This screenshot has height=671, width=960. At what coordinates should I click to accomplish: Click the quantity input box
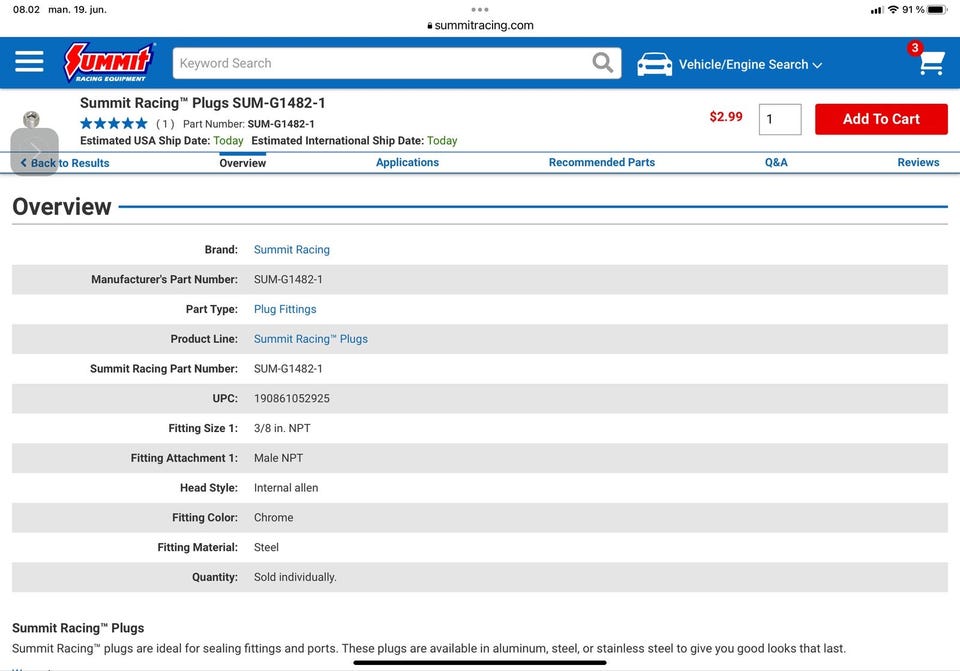click(780, 119)
